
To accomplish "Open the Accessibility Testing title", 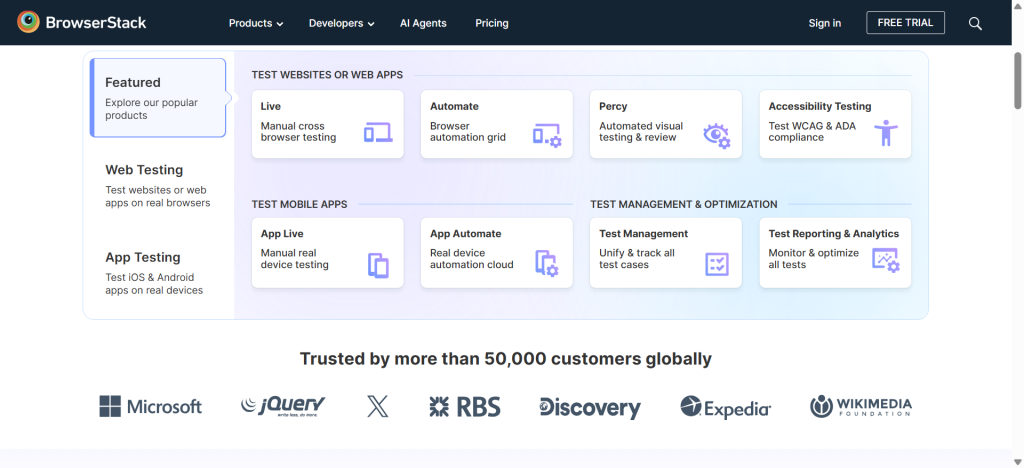I will [820, 106].
